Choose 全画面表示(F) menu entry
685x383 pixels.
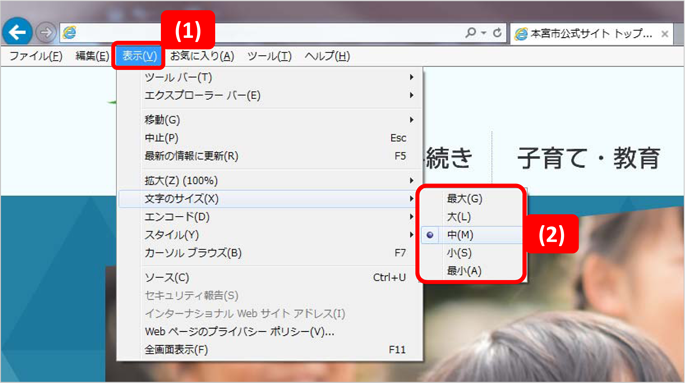(x=270, y=350)
